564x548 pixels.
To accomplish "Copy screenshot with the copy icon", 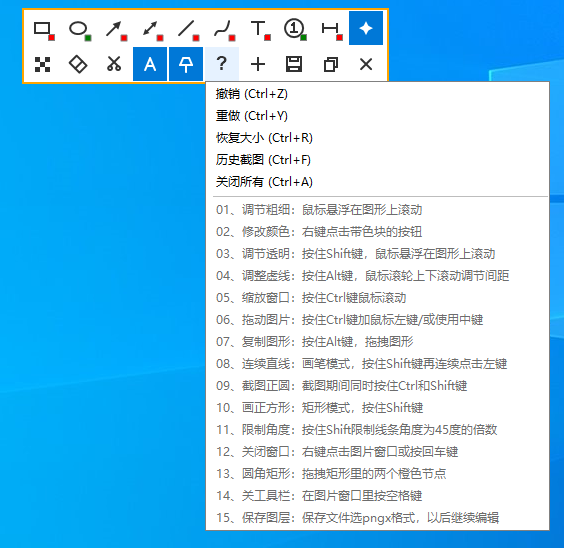I will tap(330, 64).
